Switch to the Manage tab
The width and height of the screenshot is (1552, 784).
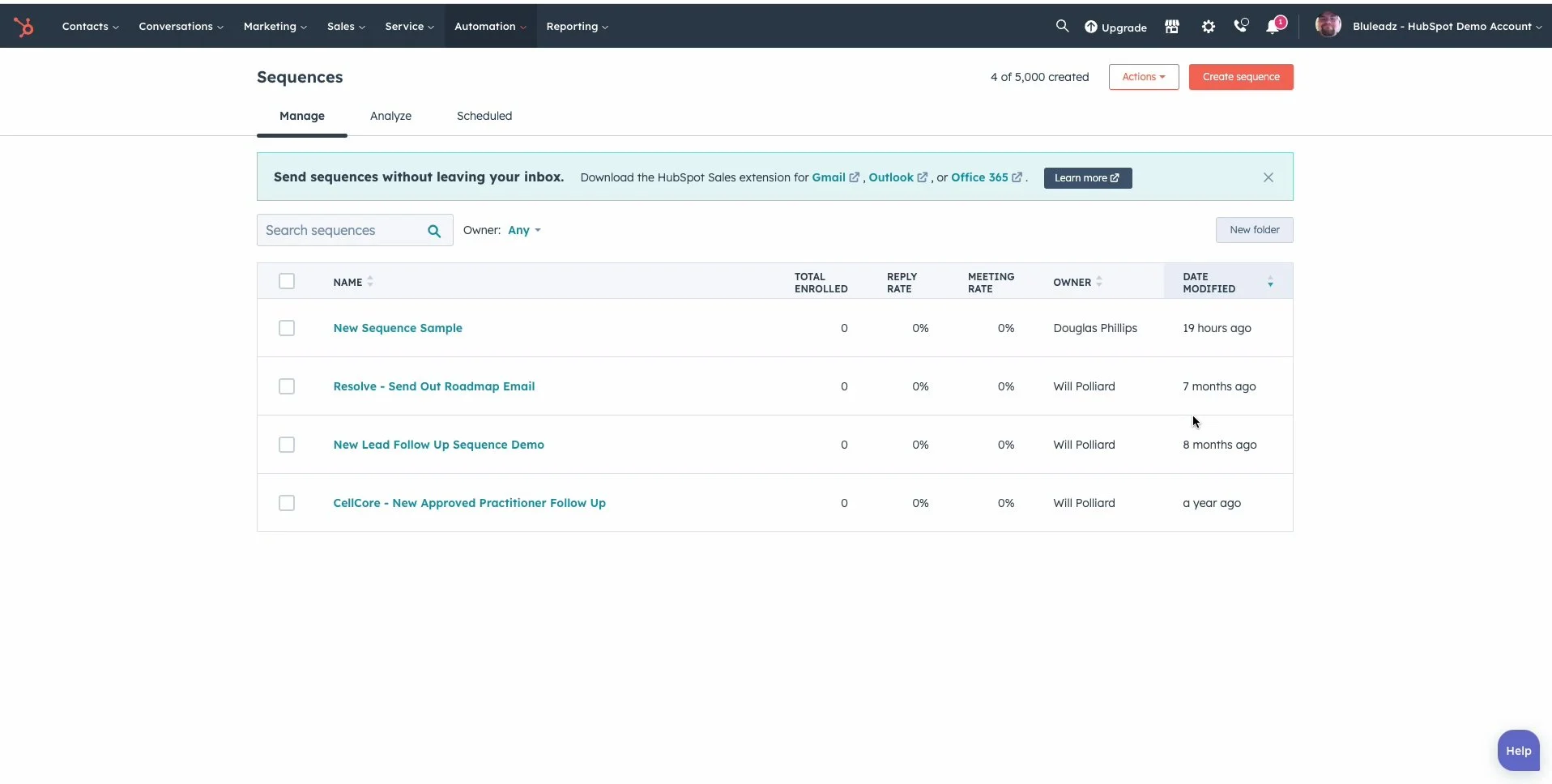pos(302,116)
